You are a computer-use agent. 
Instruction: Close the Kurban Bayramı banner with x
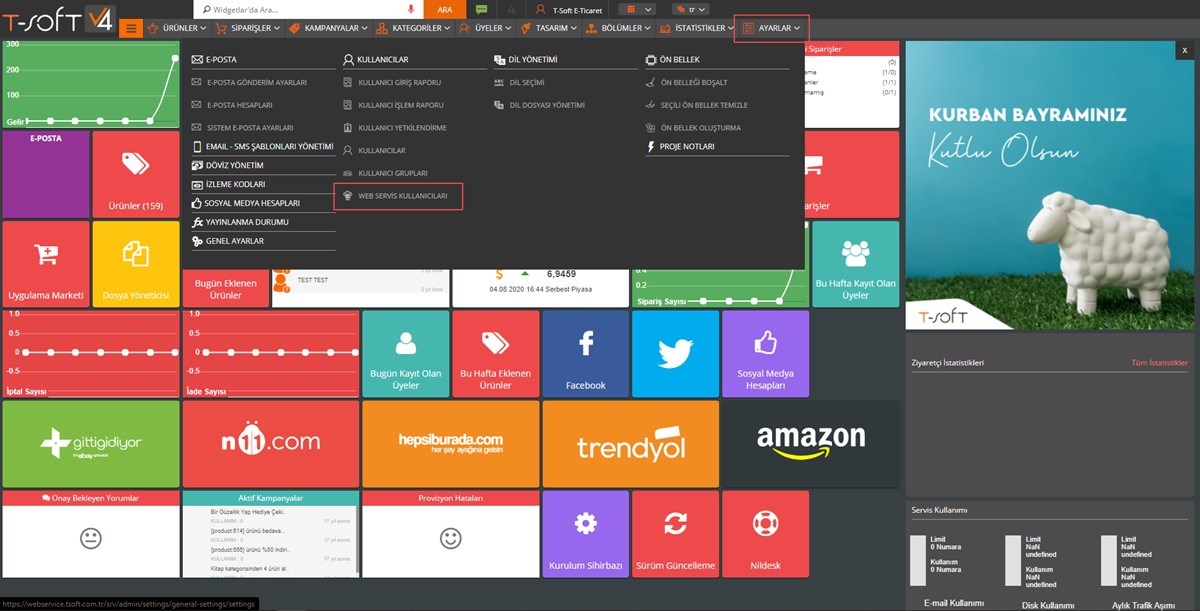click(x=1184, y=50)
